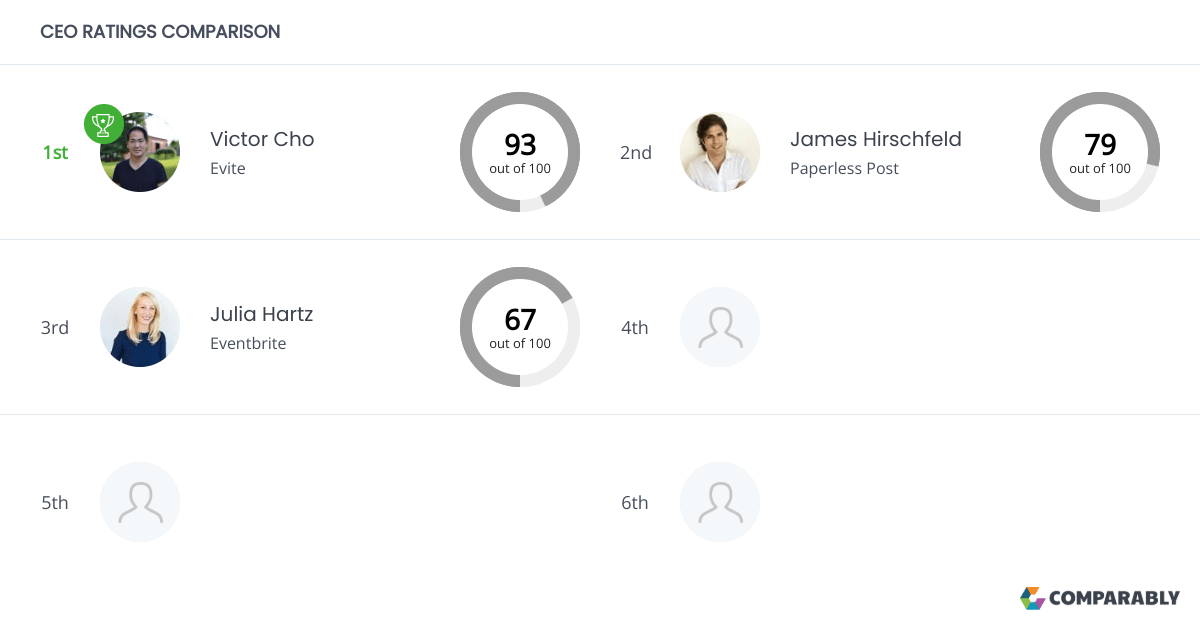Screen dimensions: 1200x630
Task: Open the Evite company label
Action: [x=228, y=168]
